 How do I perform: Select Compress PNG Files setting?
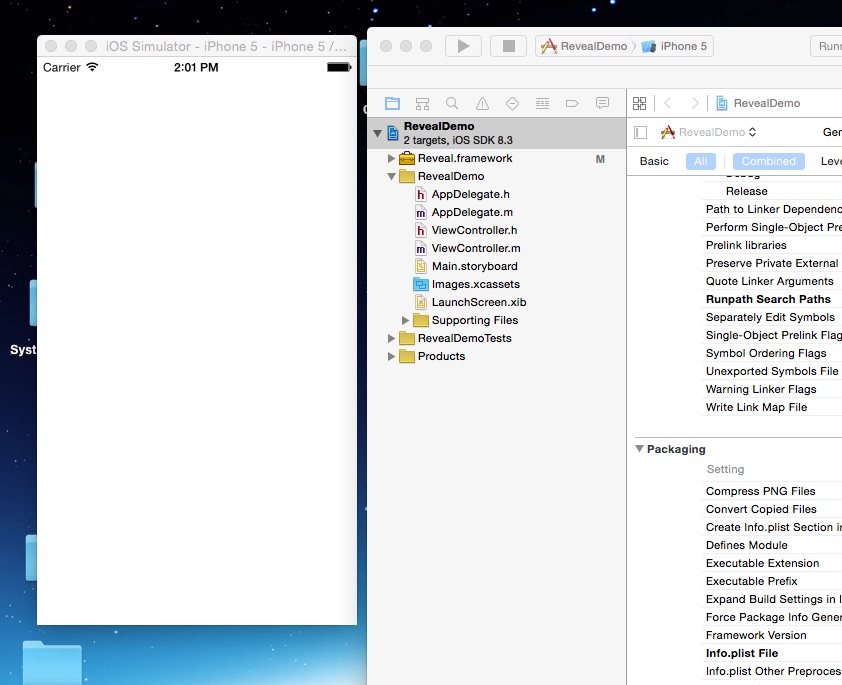tap(760, 491)
